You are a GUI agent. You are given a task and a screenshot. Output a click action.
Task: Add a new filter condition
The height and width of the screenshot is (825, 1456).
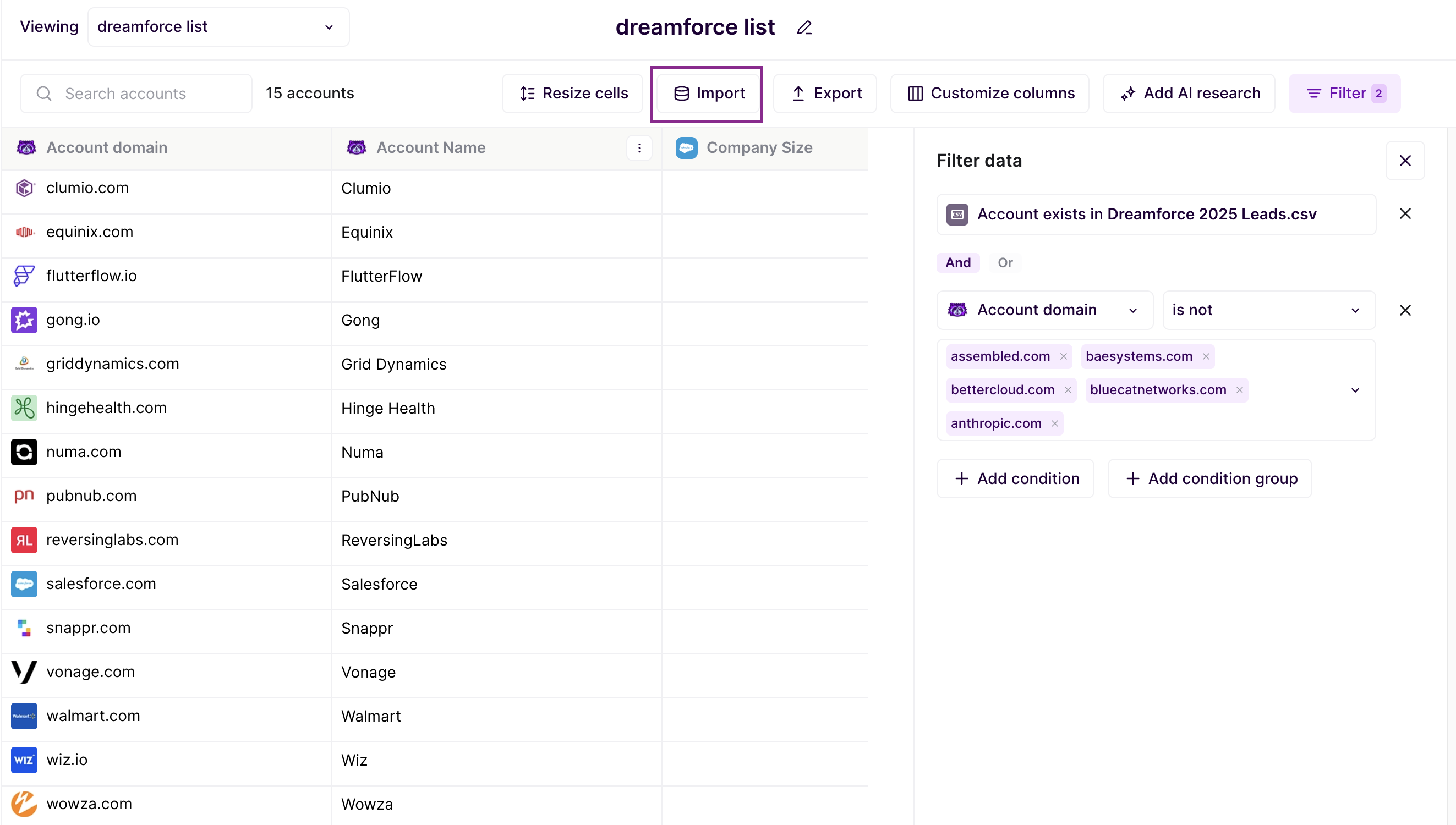pos(1016,479)
